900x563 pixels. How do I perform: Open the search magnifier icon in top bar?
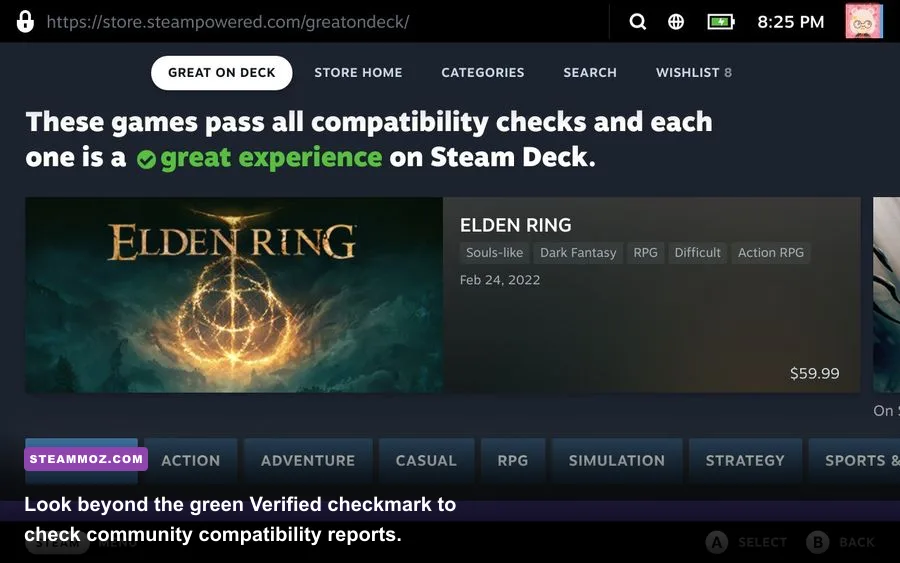coord(638,22)
